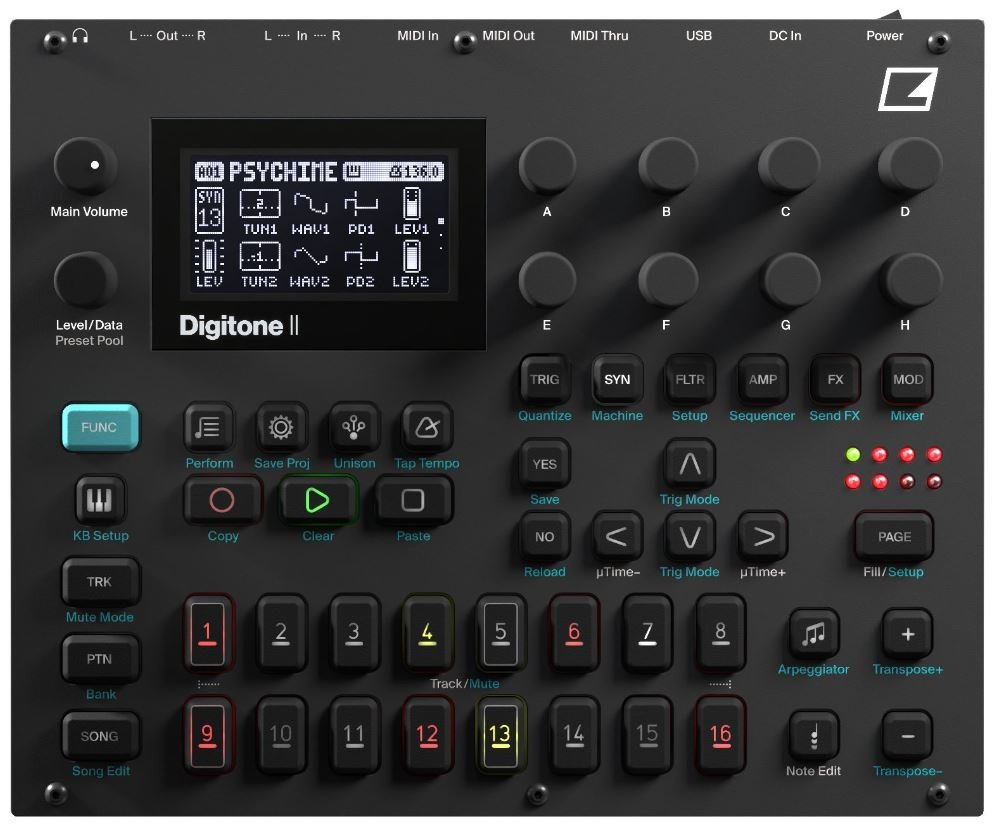Switch to the SYN parameter page
Screen dimensions: 995x832
pos(617,380)
